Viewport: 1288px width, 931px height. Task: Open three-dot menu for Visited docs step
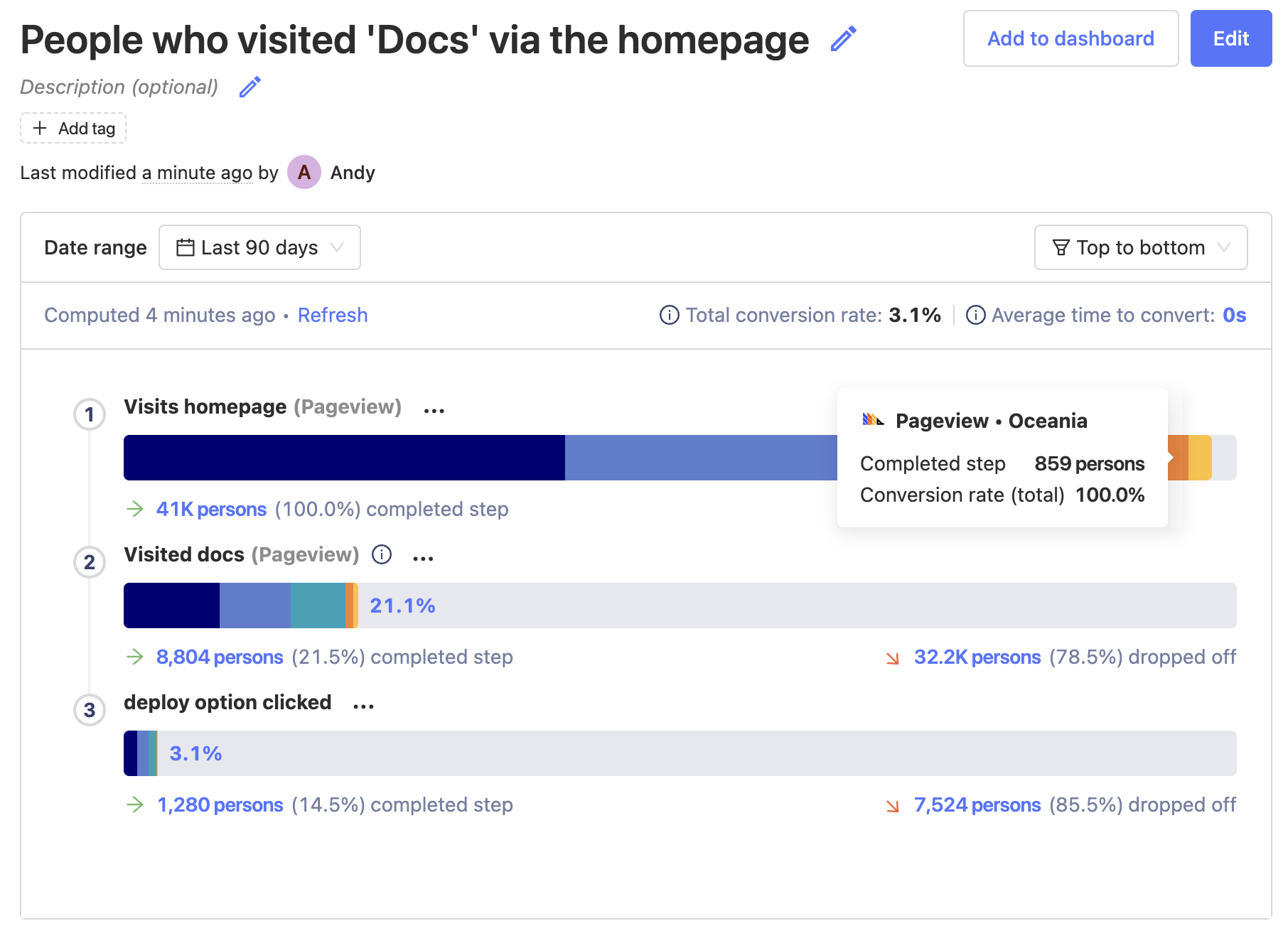(423, 558)
